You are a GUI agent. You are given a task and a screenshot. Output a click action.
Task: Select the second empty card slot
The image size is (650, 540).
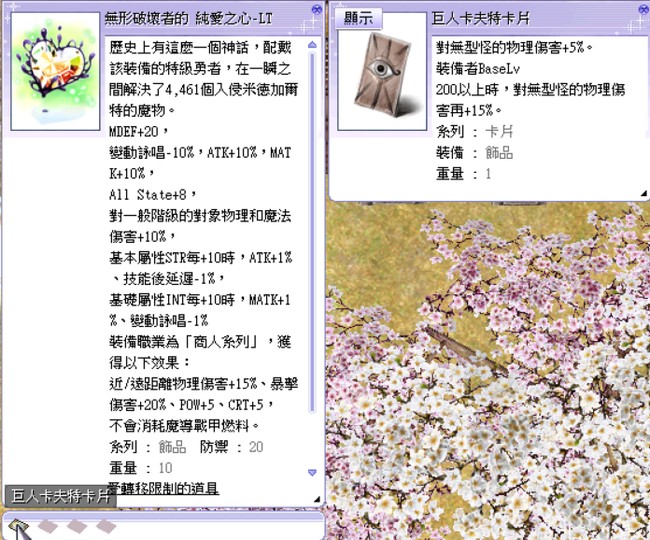pyautogui.click(x=48, y=526)
